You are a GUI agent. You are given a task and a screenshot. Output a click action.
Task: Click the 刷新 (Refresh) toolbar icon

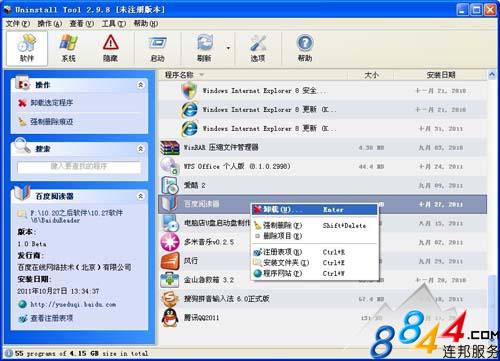(204, 48)
